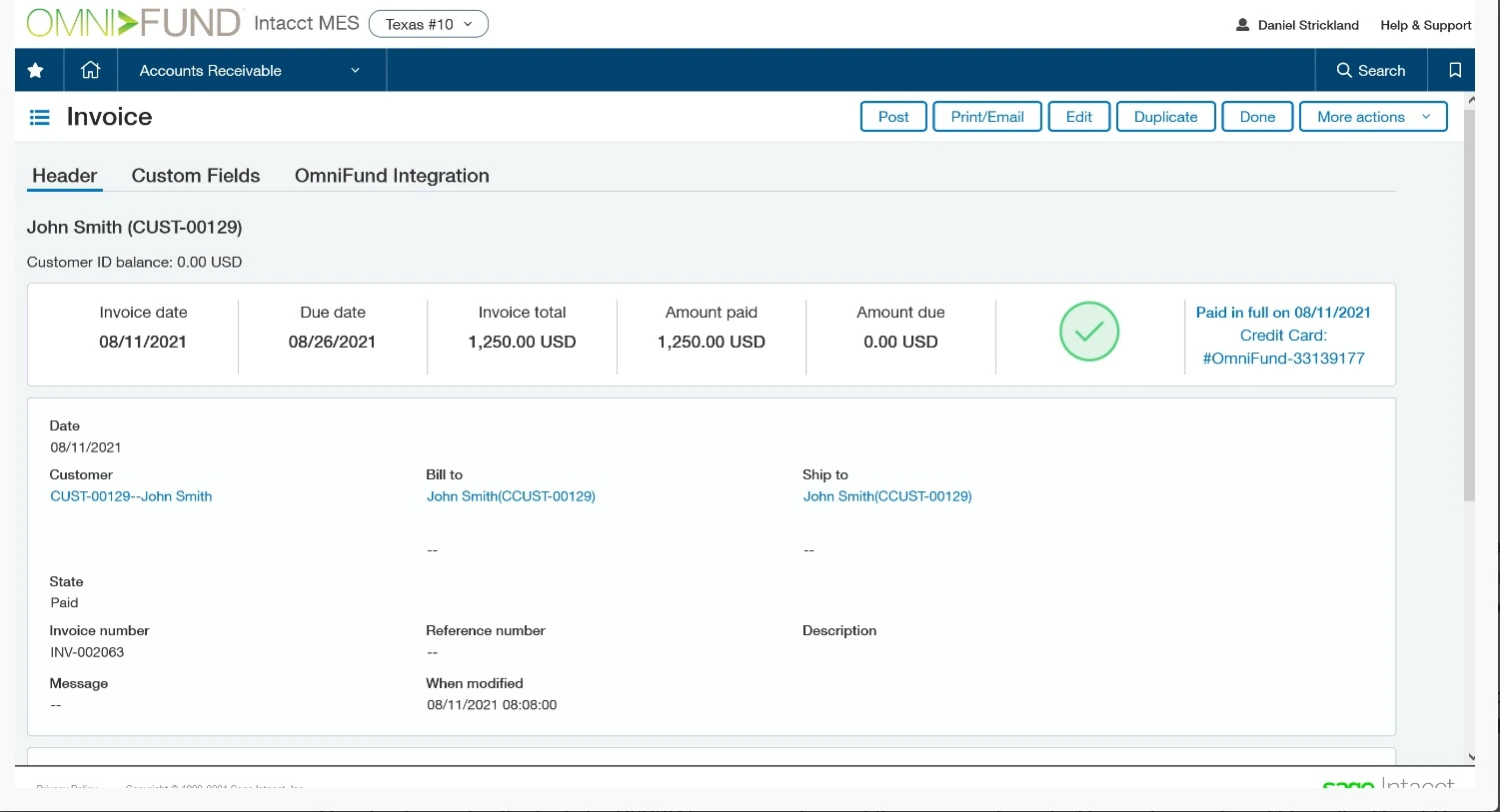Select the Invoice total 1,250.00 USD value

click(x=522, y=342)
